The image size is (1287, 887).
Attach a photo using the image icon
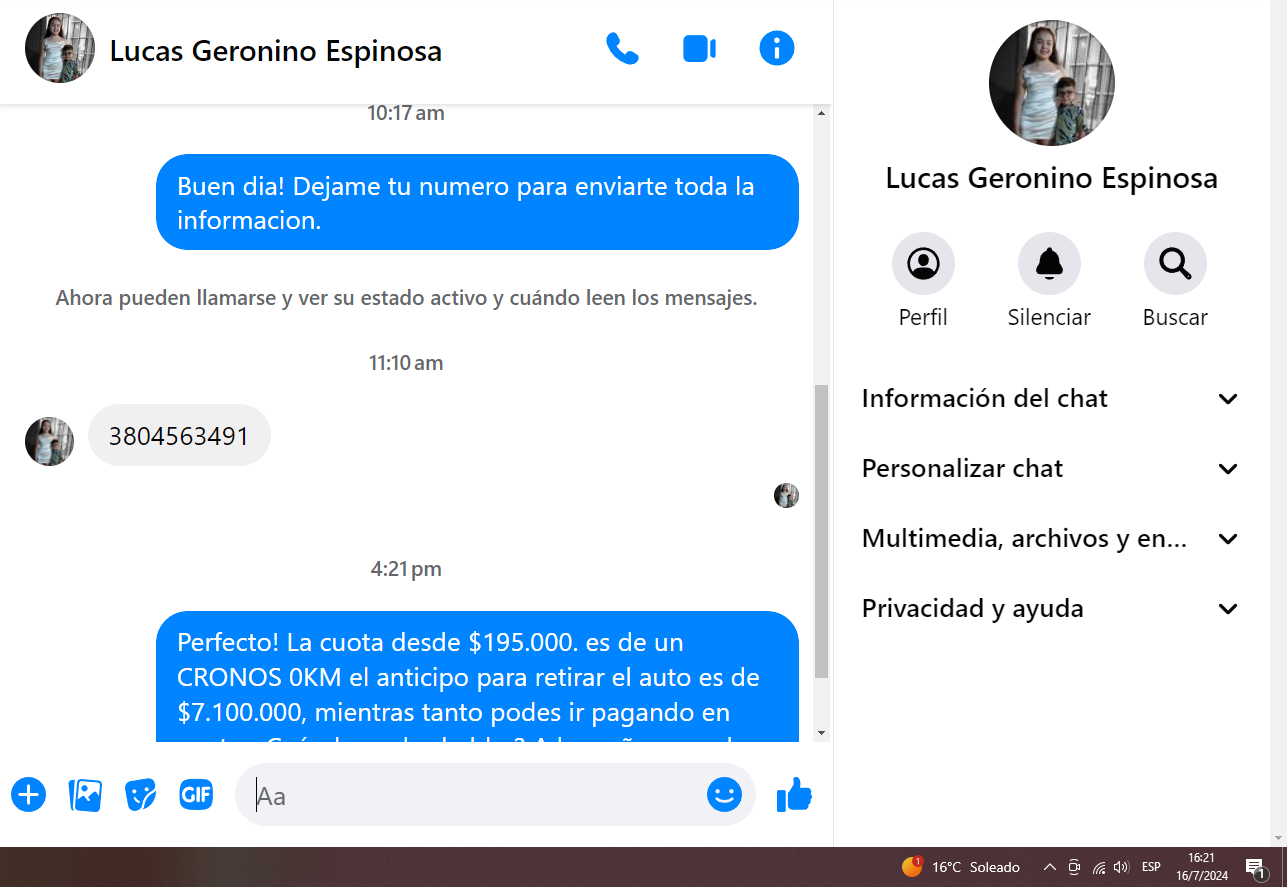click(85, 795)
